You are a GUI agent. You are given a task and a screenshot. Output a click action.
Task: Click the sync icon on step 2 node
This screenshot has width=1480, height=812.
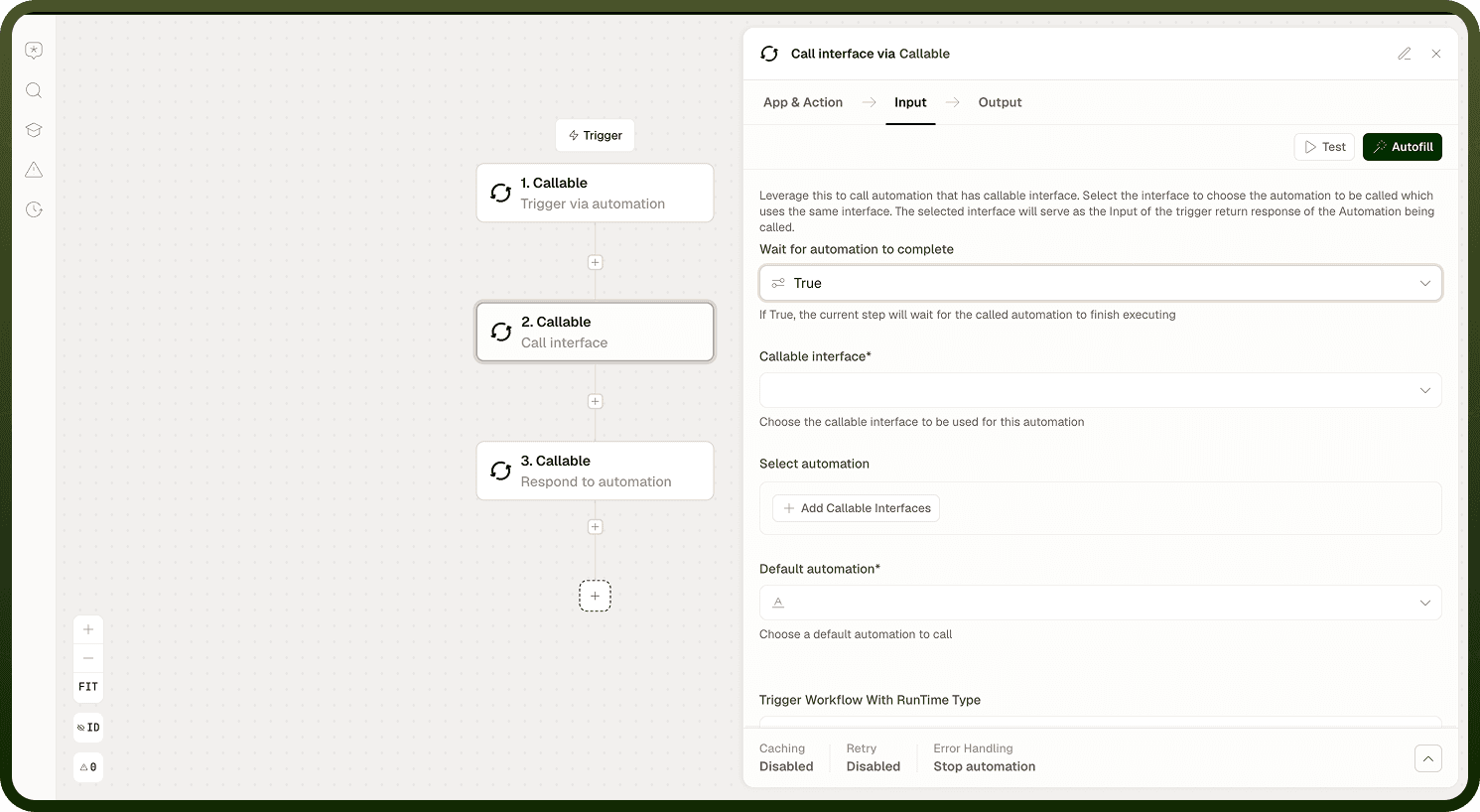coord(501,332)
